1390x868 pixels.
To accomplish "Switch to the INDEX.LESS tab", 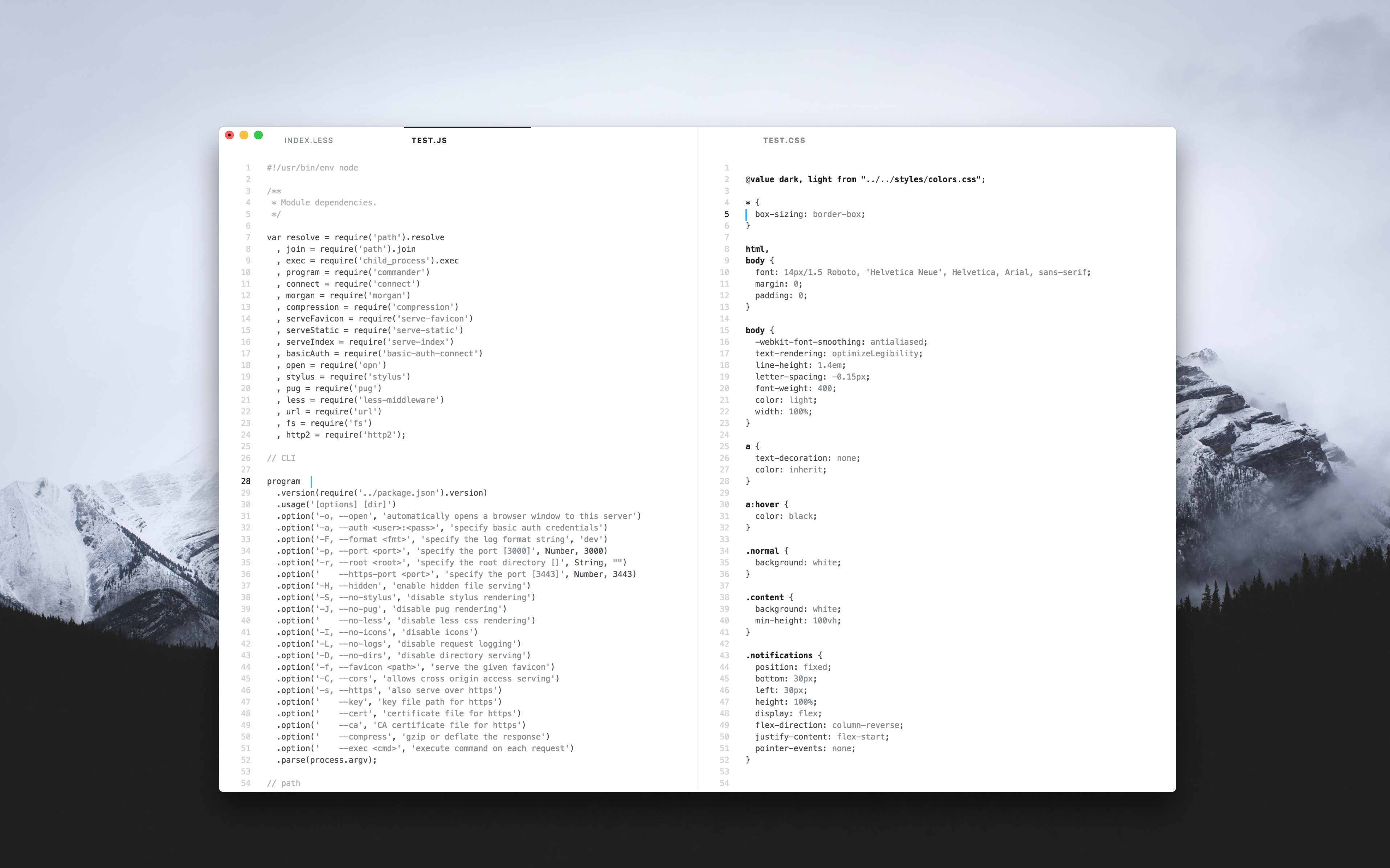I will click(x=308, y=140).
